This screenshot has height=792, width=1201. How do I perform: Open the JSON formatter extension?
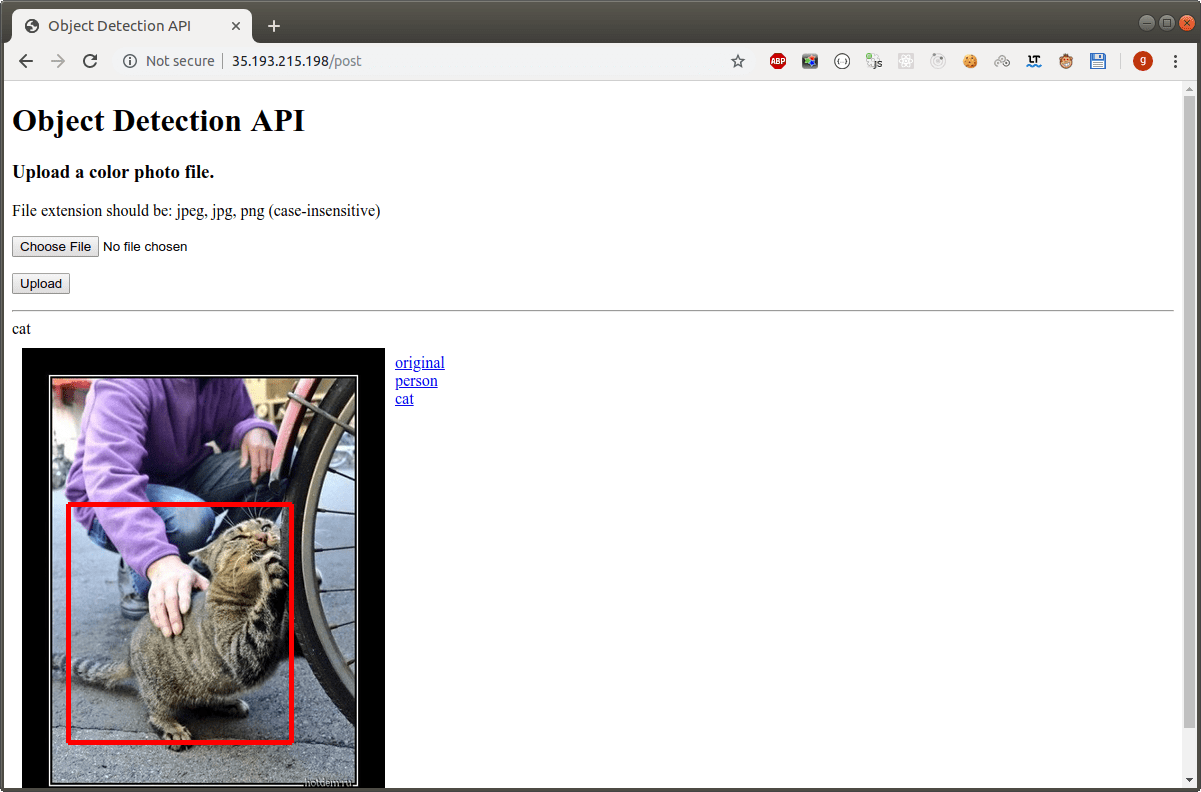coord(842,61)
